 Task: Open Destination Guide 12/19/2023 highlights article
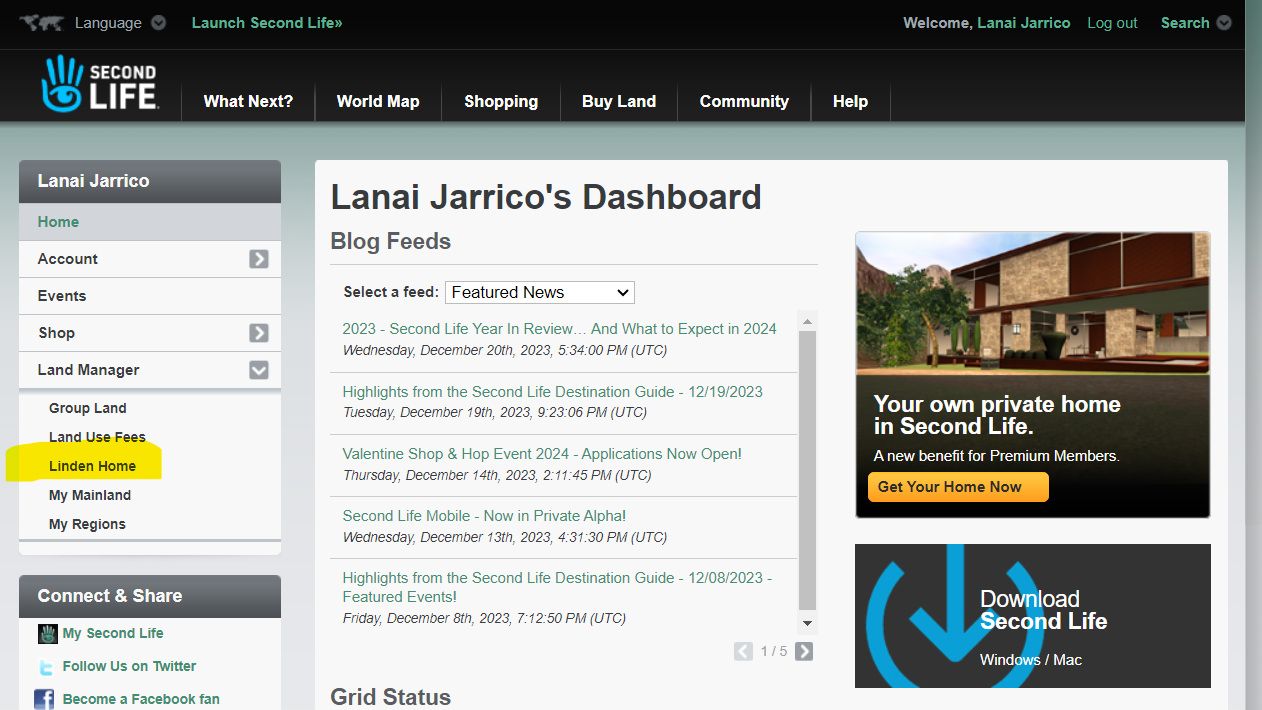click(552, 392)
